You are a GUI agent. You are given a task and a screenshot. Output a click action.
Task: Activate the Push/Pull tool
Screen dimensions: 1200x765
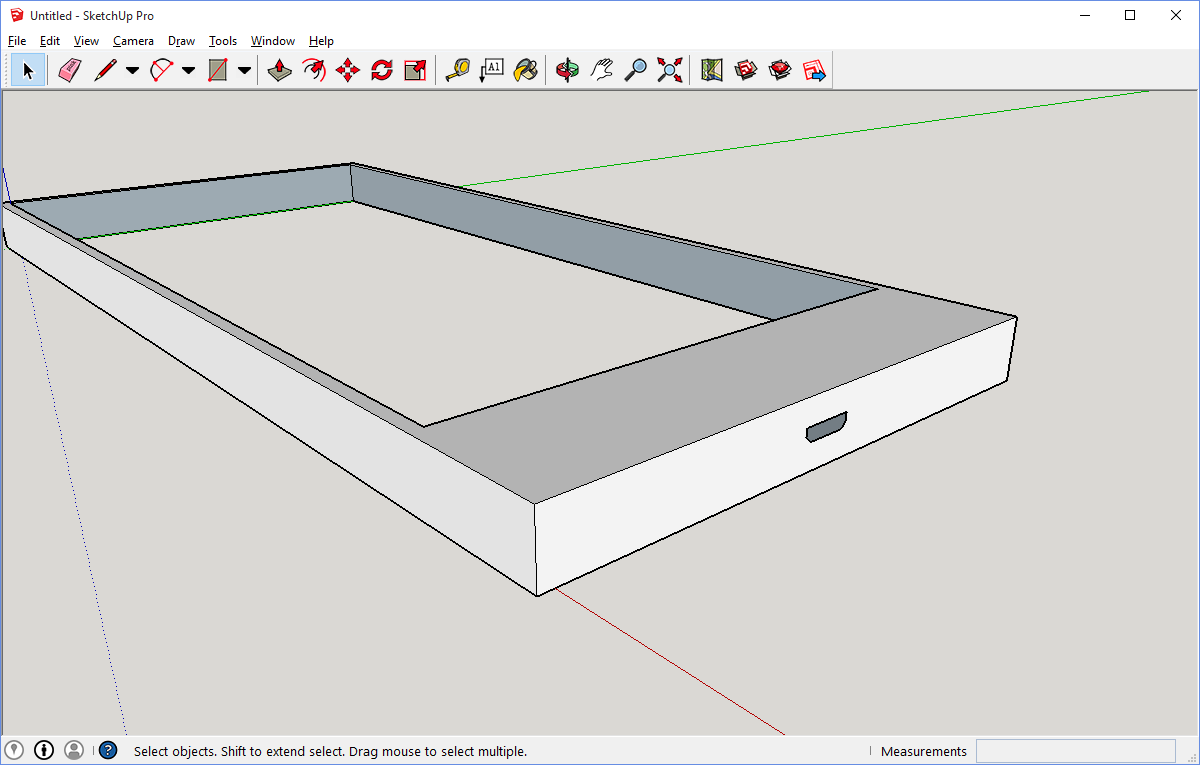(280, 70)
